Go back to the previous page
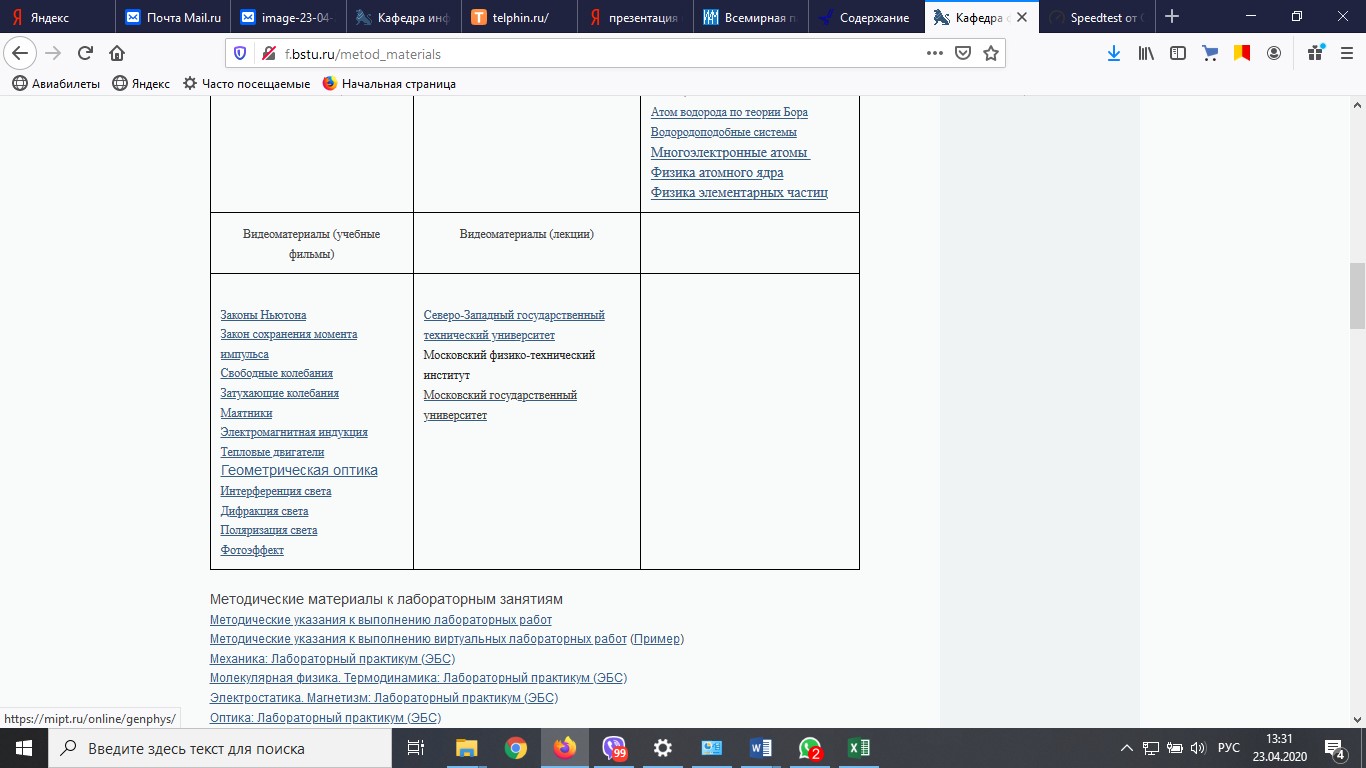This screenshot has height=768, width=1366. [x=21, y=54]
